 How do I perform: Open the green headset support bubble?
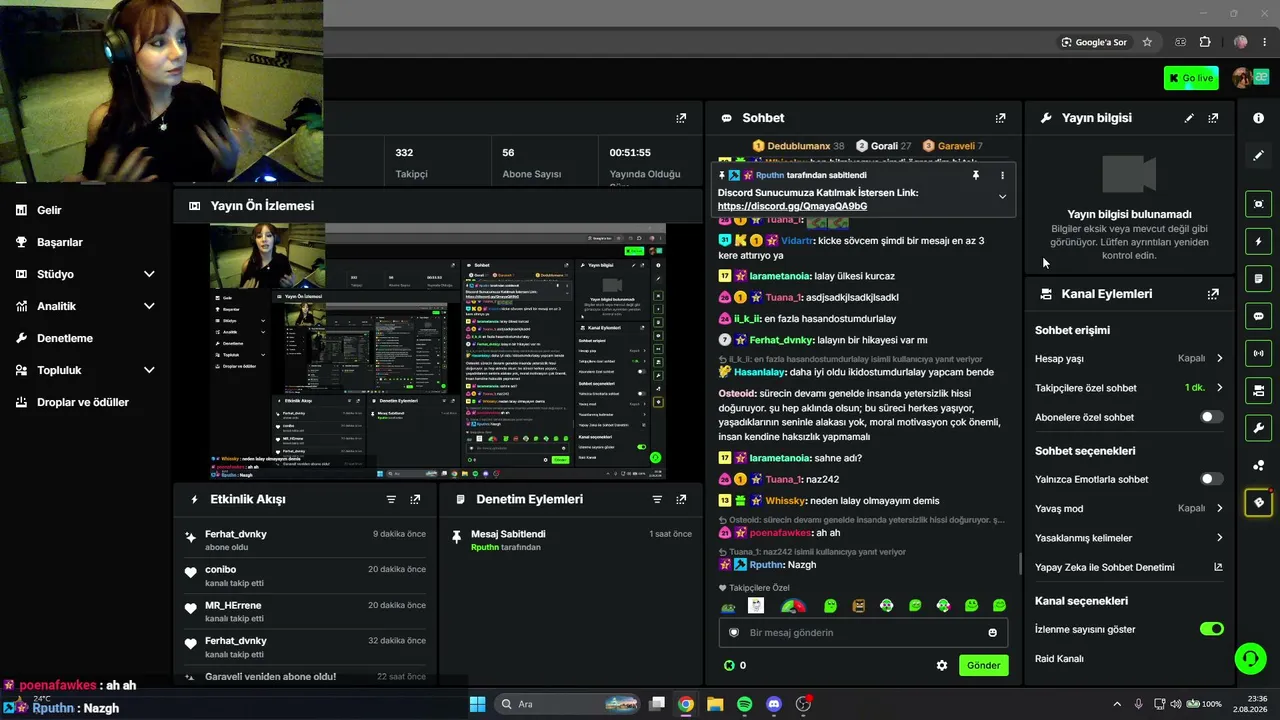(x=1250, y=658)
